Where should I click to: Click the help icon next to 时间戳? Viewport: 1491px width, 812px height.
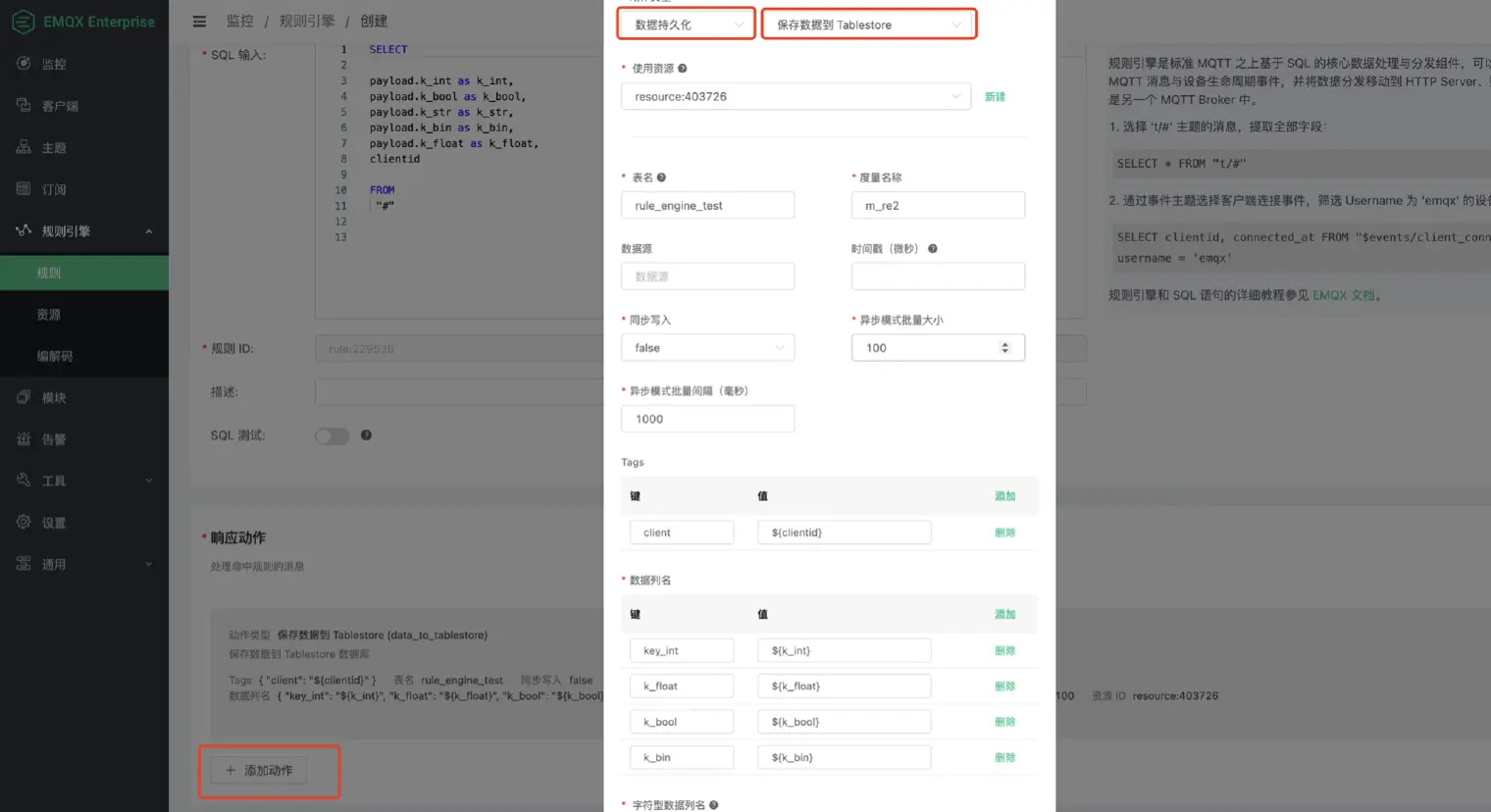pyautogui.click(x=933, y=248)
